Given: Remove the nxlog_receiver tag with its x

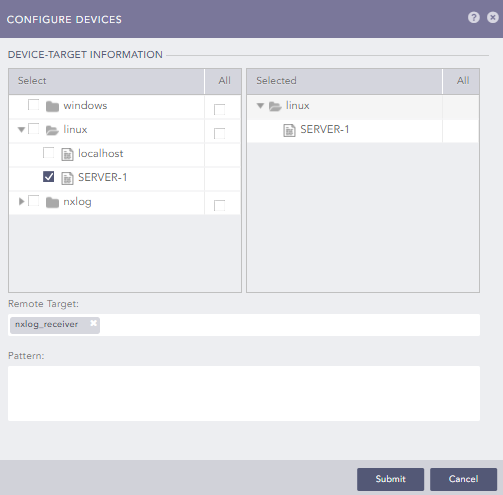Looking at the screenshot, I should [94, 323].
